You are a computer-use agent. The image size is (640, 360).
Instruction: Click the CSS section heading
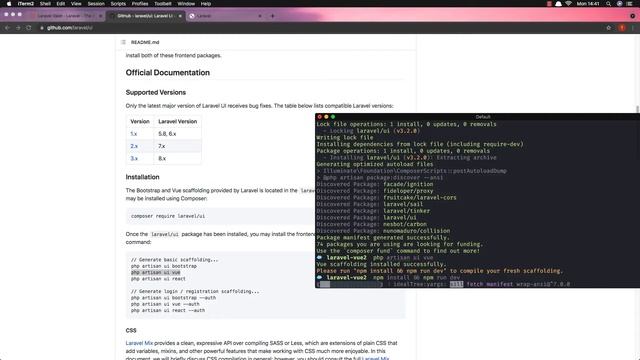pos(131,330)
